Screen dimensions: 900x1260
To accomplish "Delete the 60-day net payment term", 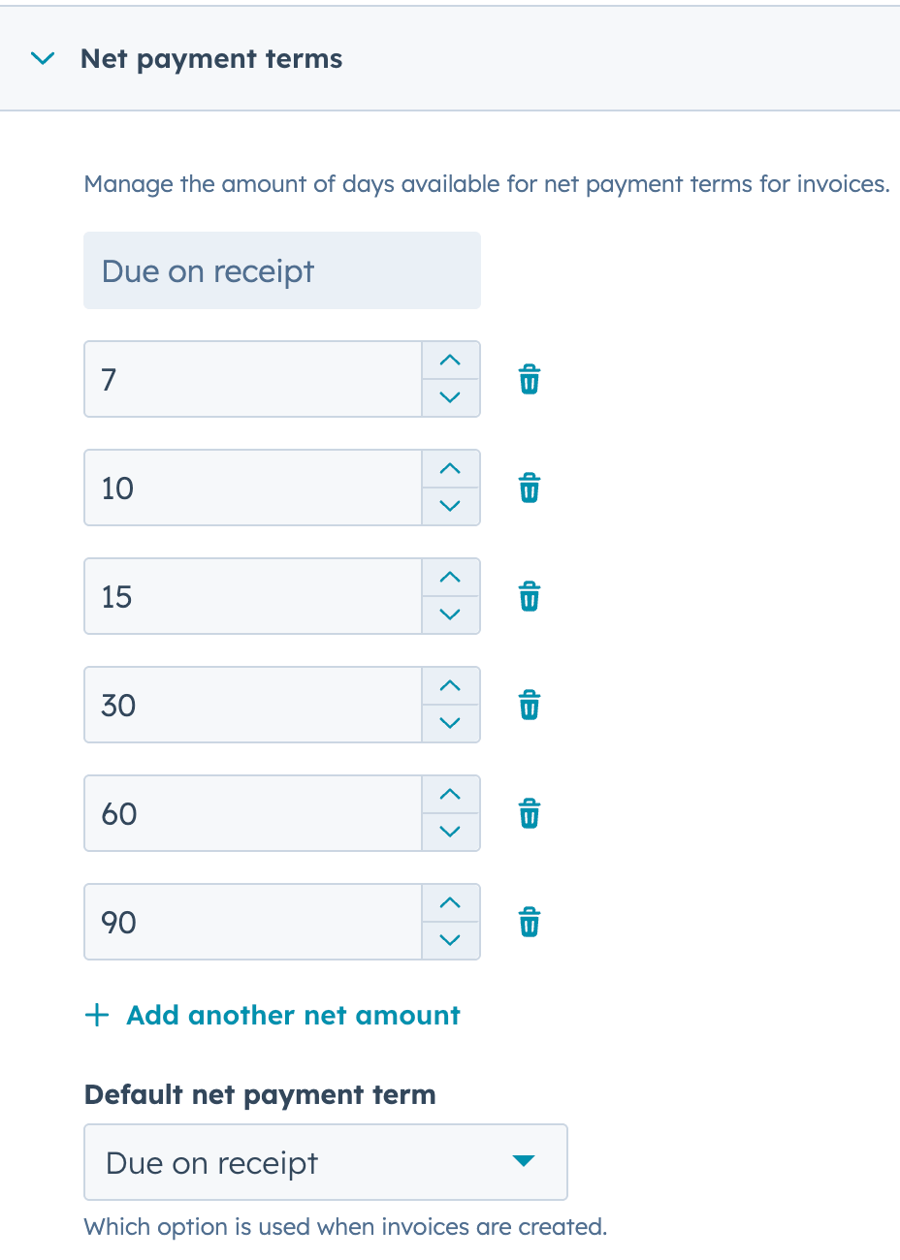I will (528, 813).
